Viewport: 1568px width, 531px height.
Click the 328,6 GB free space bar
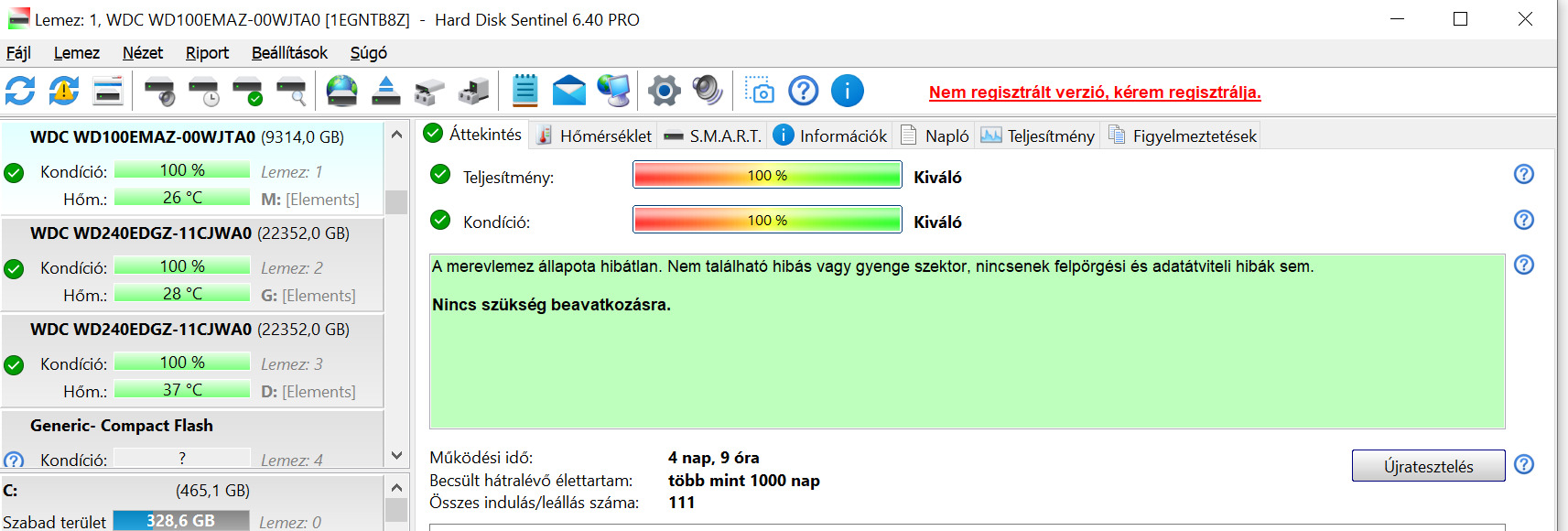181,520
